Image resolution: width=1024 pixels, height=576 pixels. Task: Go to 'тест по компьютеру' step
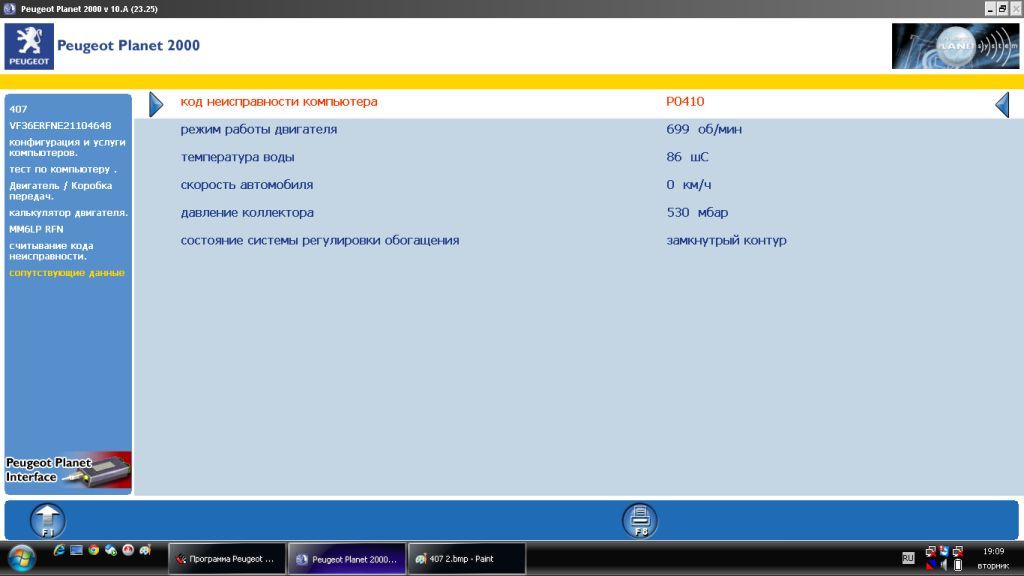[x=63, y=169]
